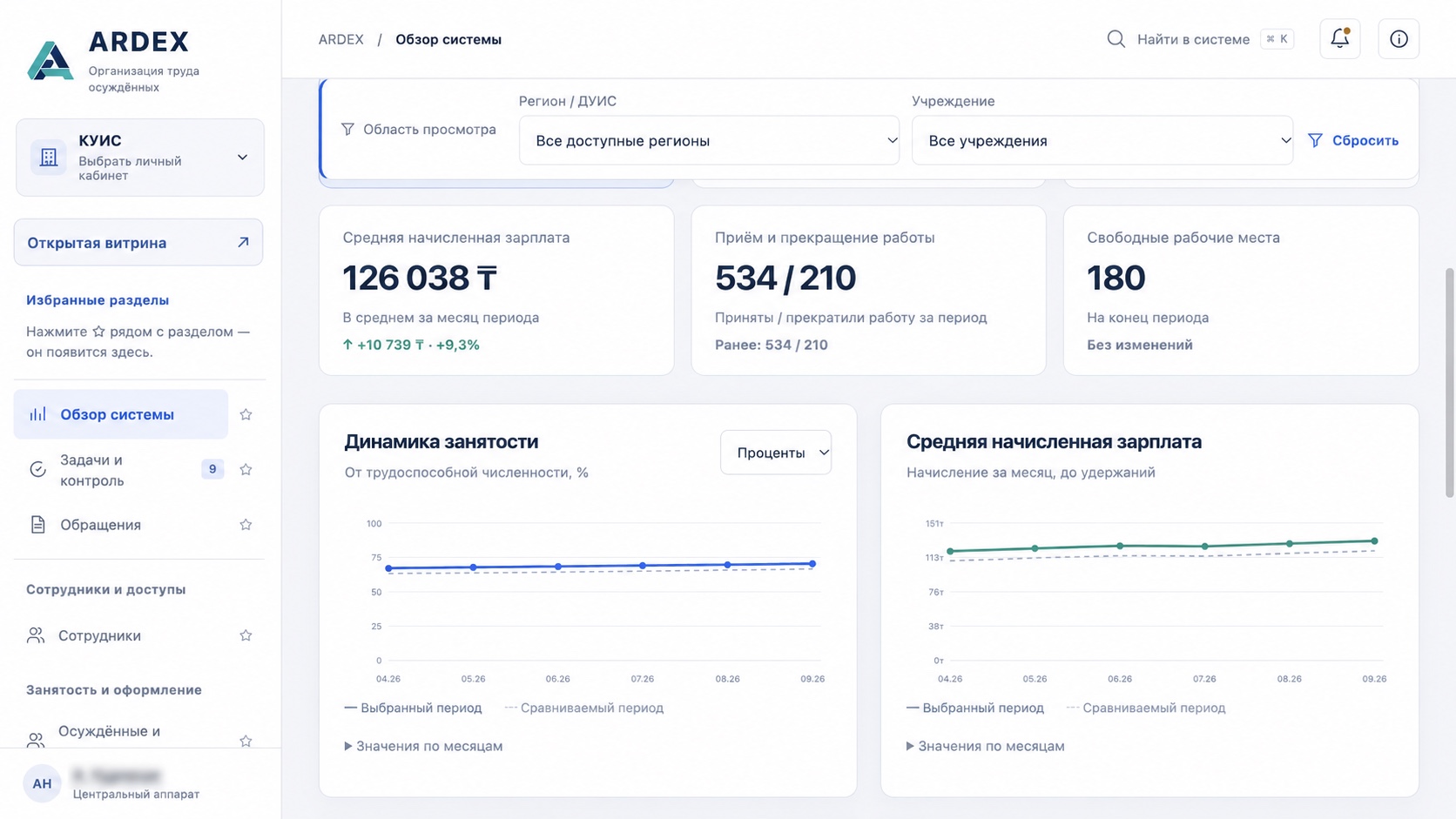Click the +10 739 ₸ · +9,3% change text
Image resolution: width=1456 pixels, height=819 pixels.
[x=411, y=345]
